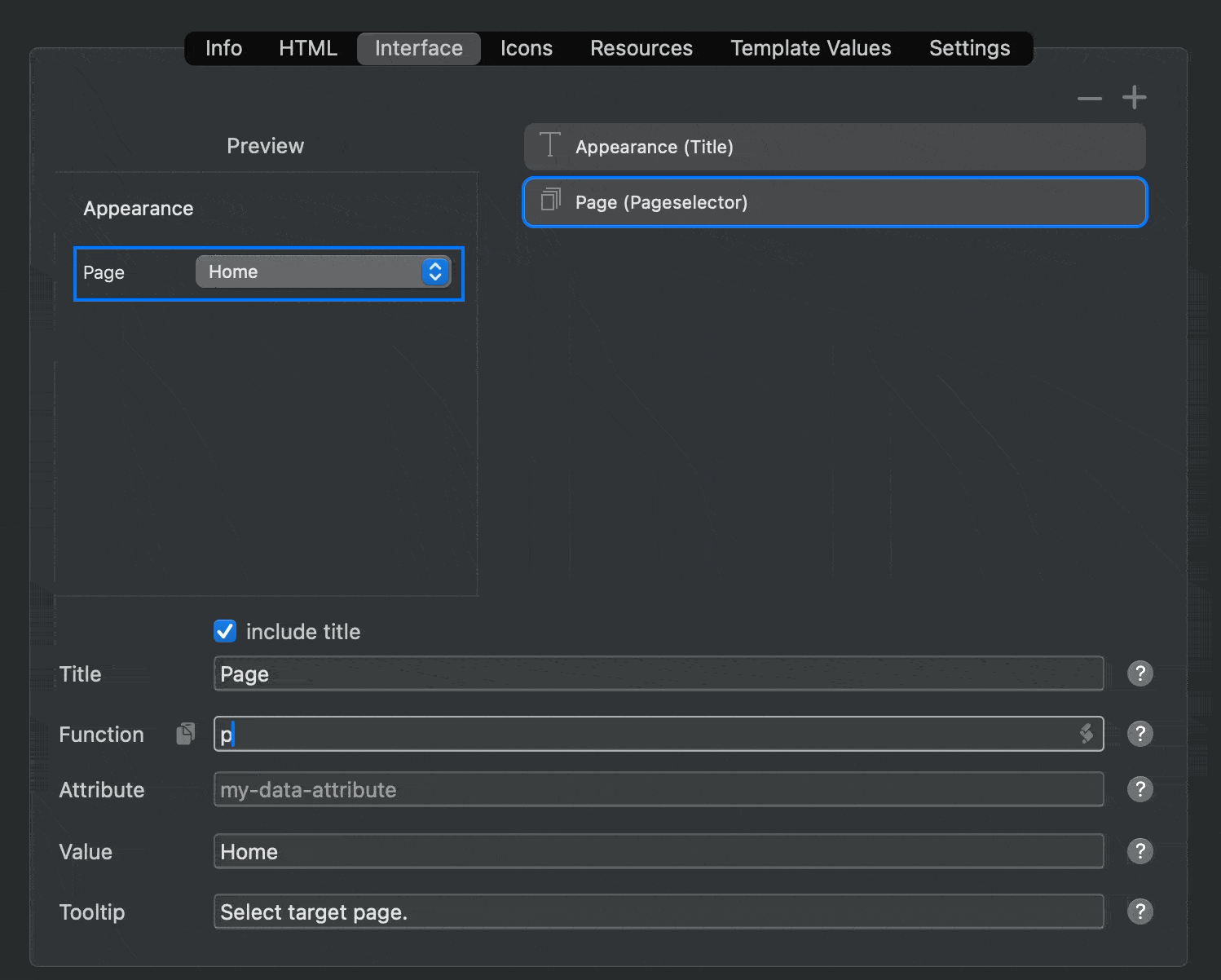Click the icon inside the Function field

pos(1086,734)
